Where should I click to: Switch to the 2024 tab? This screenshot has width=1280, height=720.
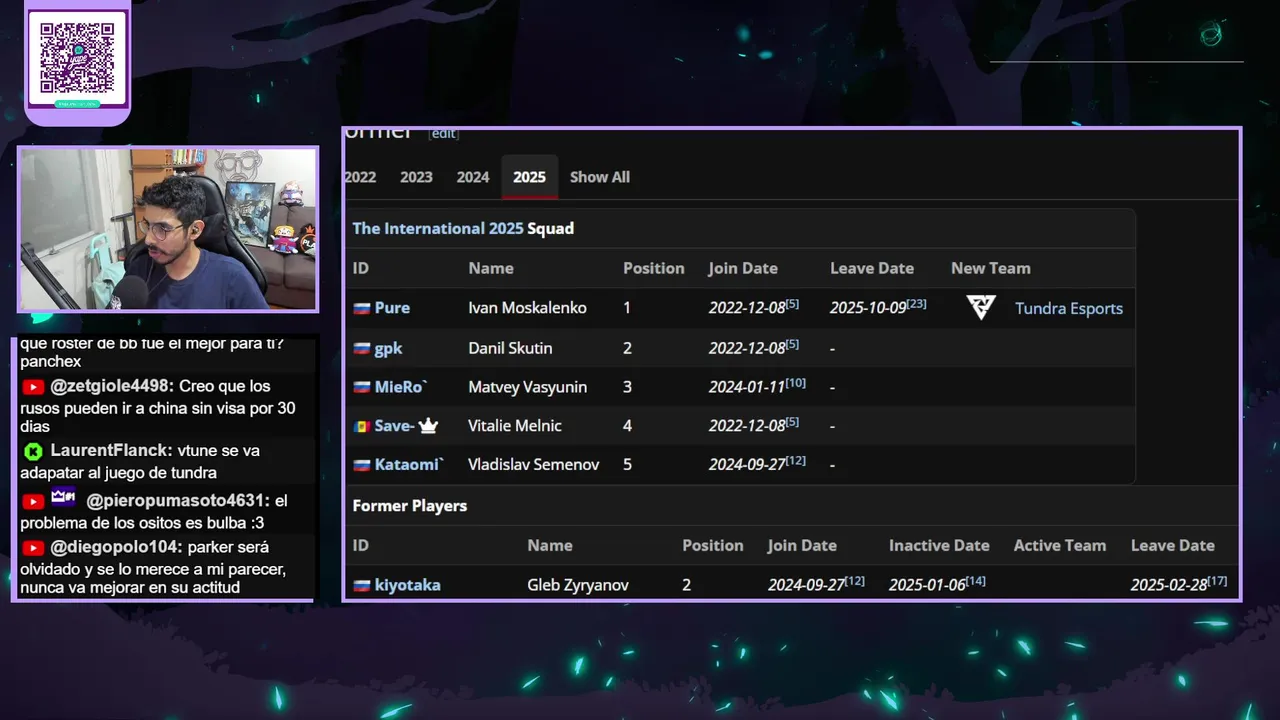[x=473, y=177]
